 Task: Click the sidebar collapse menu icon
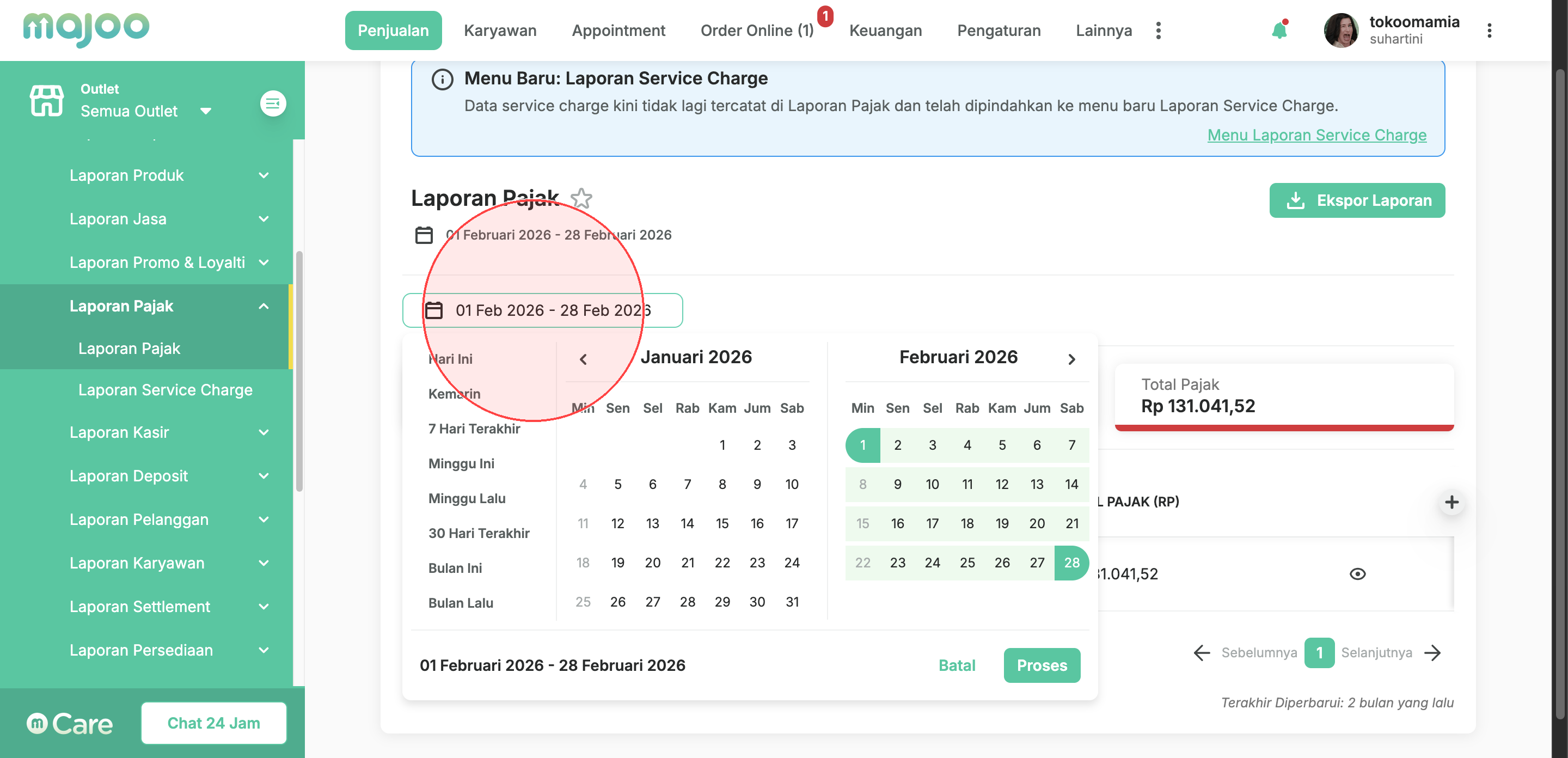(x=273, y=103)
